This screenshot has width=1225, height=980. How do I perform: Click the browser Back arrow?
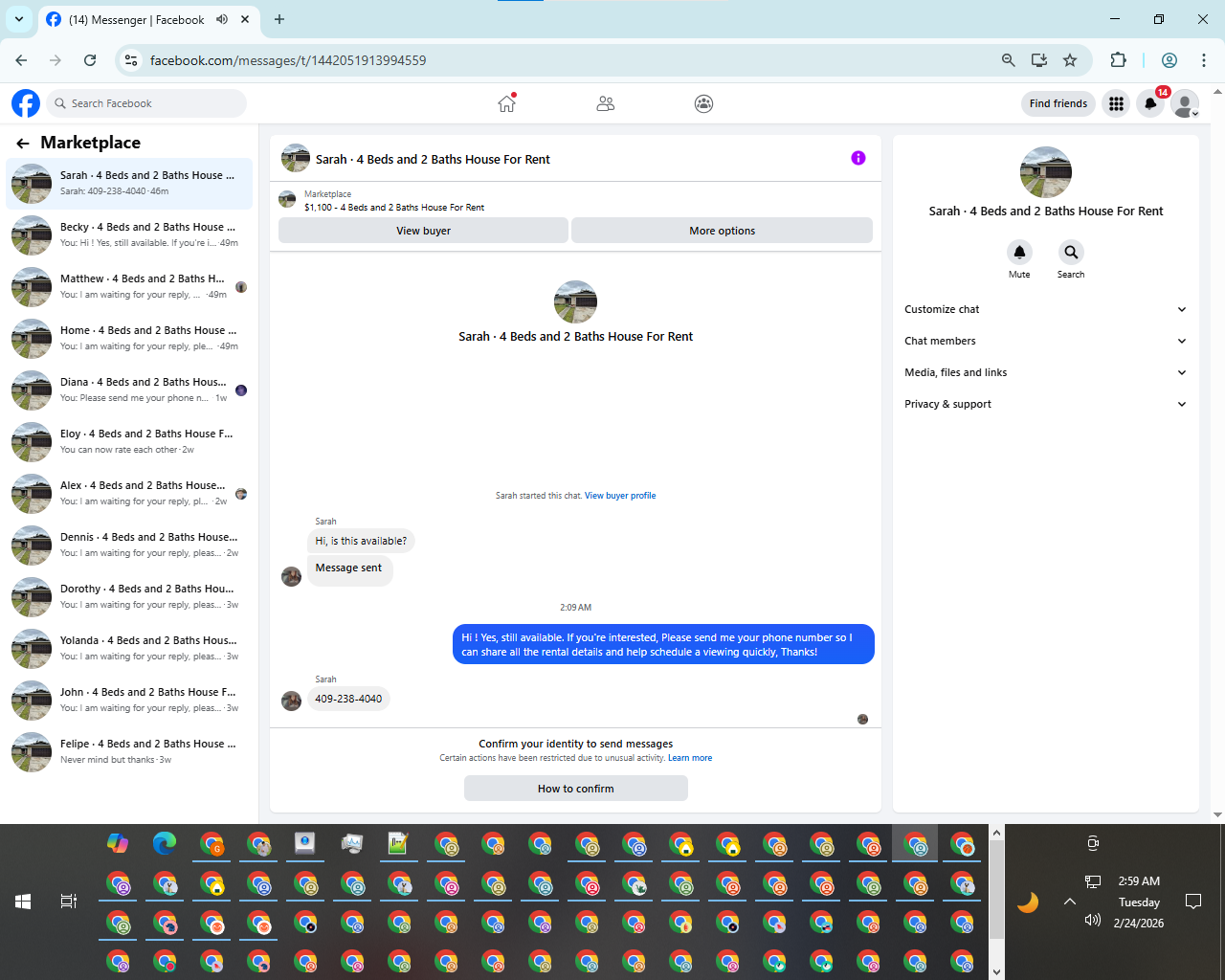click(x=21, y=60)
